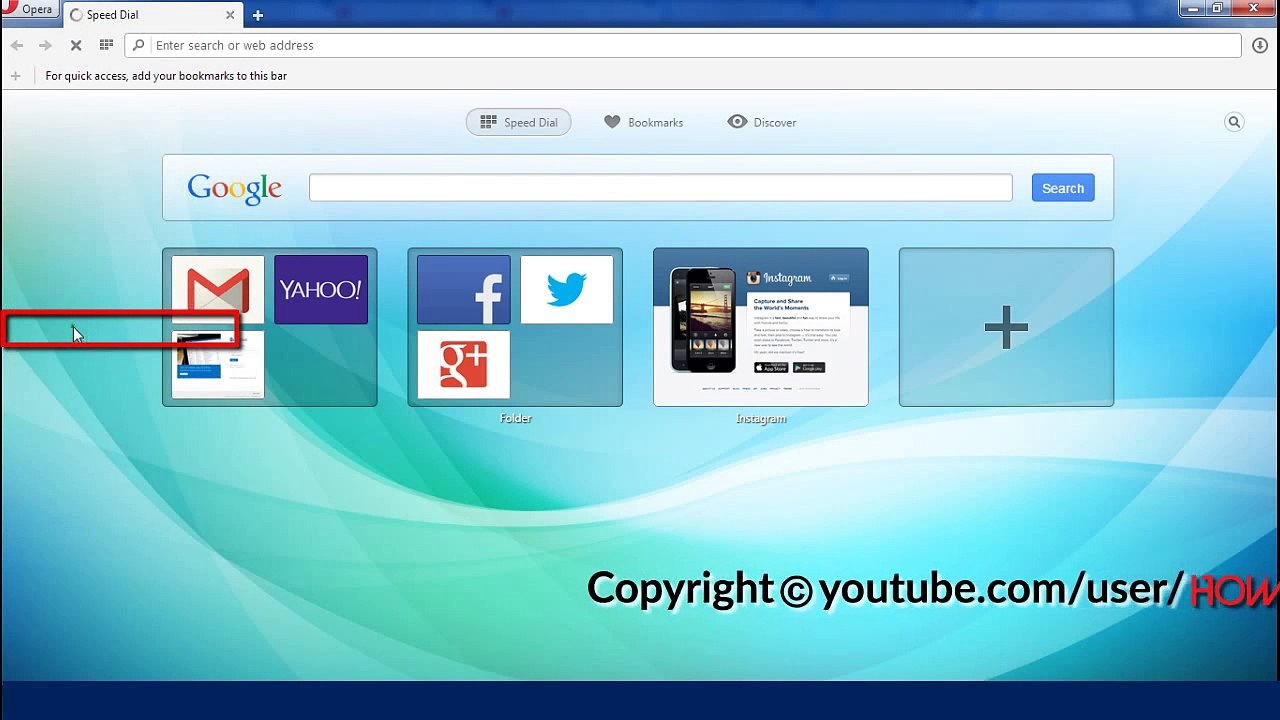
Task: Click the blue Search button
Action: pos(1063,188)
